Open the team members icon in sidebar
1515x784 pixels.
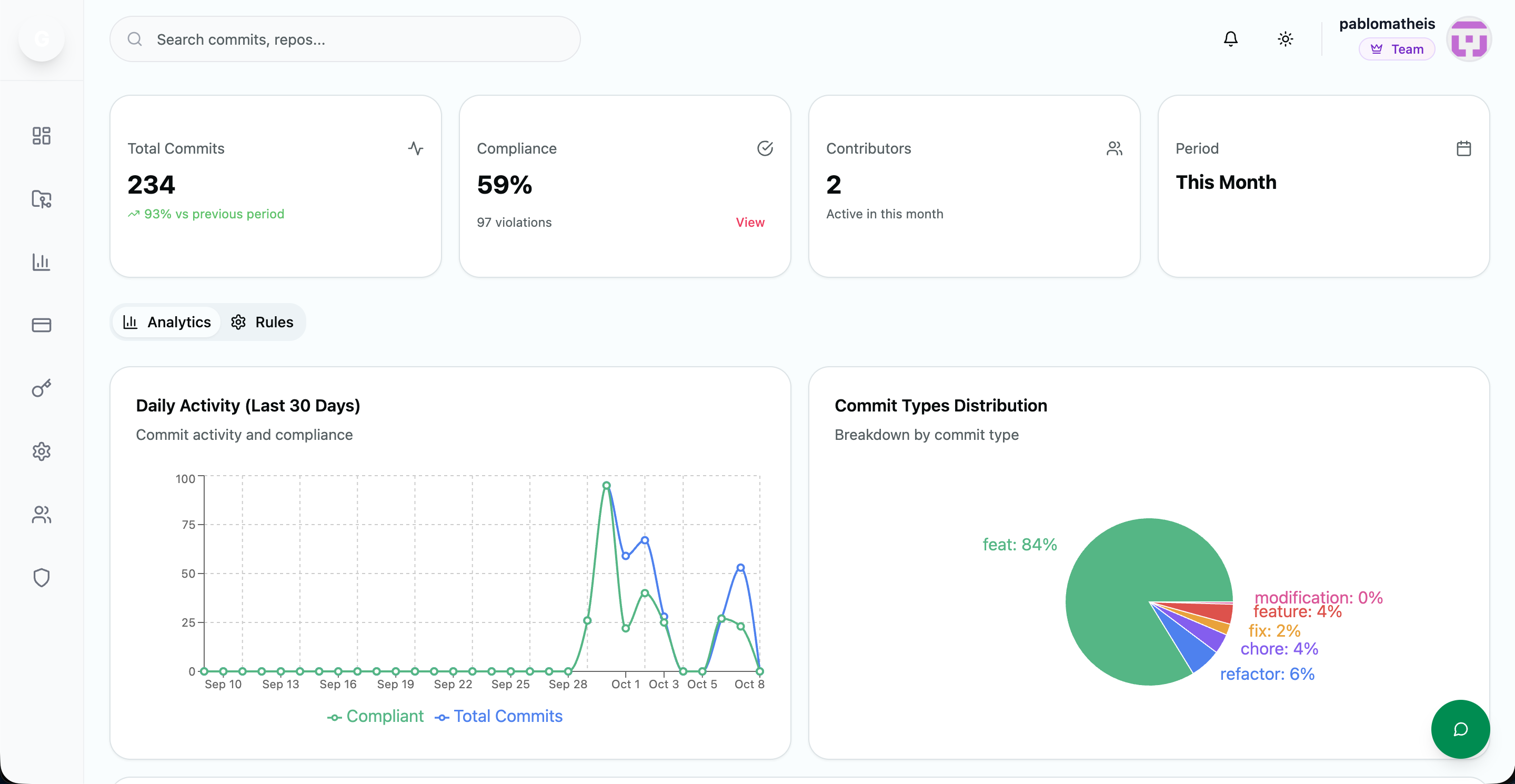coord(41,515)
